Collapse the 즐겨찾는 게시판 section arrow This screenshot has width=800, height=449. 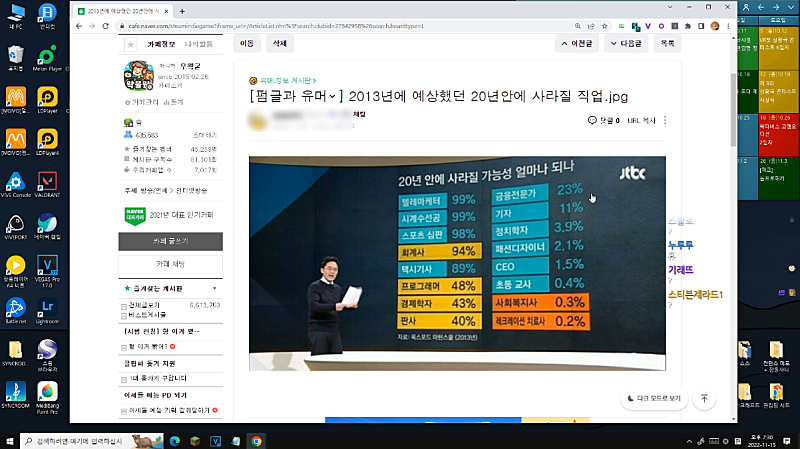214,289
